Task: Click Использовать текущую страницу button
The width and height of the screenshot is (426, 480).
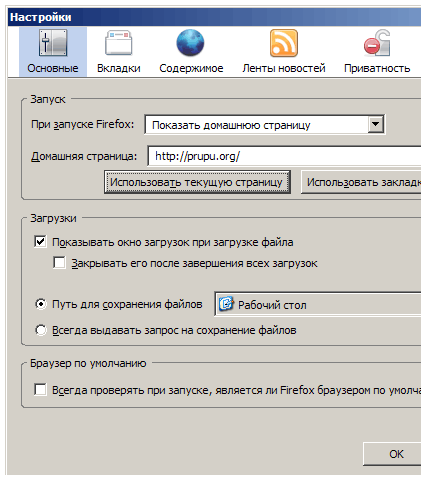Action: pyautogui.click(x=197, y=182)
